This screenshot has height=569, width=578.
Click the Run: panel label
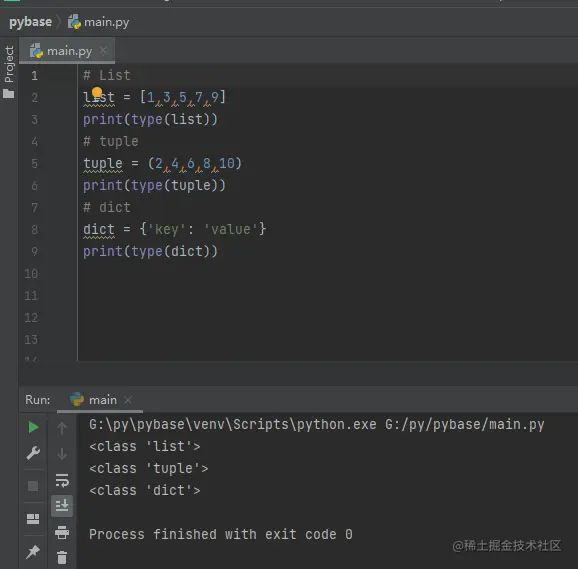coord(38,400)
